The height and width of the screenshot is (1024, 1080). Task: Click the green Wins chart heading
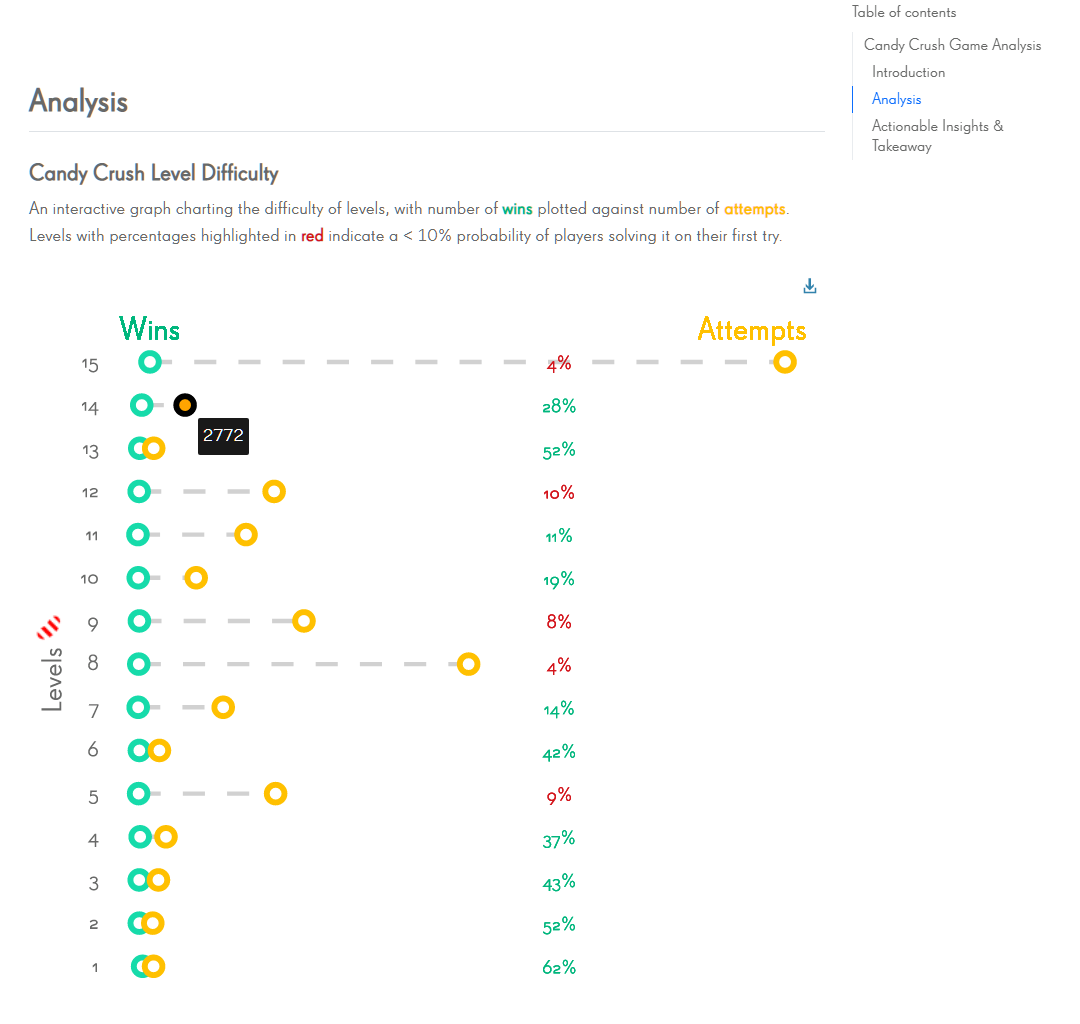[x=149, y=329]
